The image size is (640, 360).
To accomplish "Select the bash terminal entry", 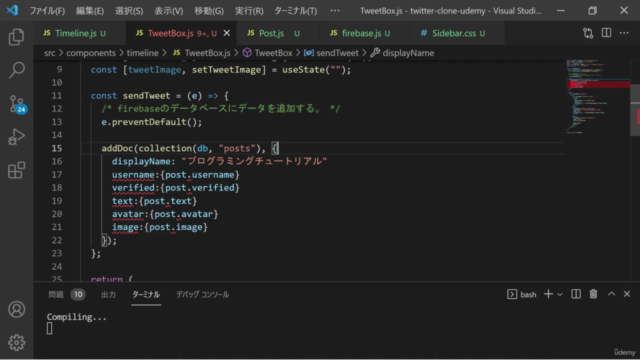I will [522, 294].
